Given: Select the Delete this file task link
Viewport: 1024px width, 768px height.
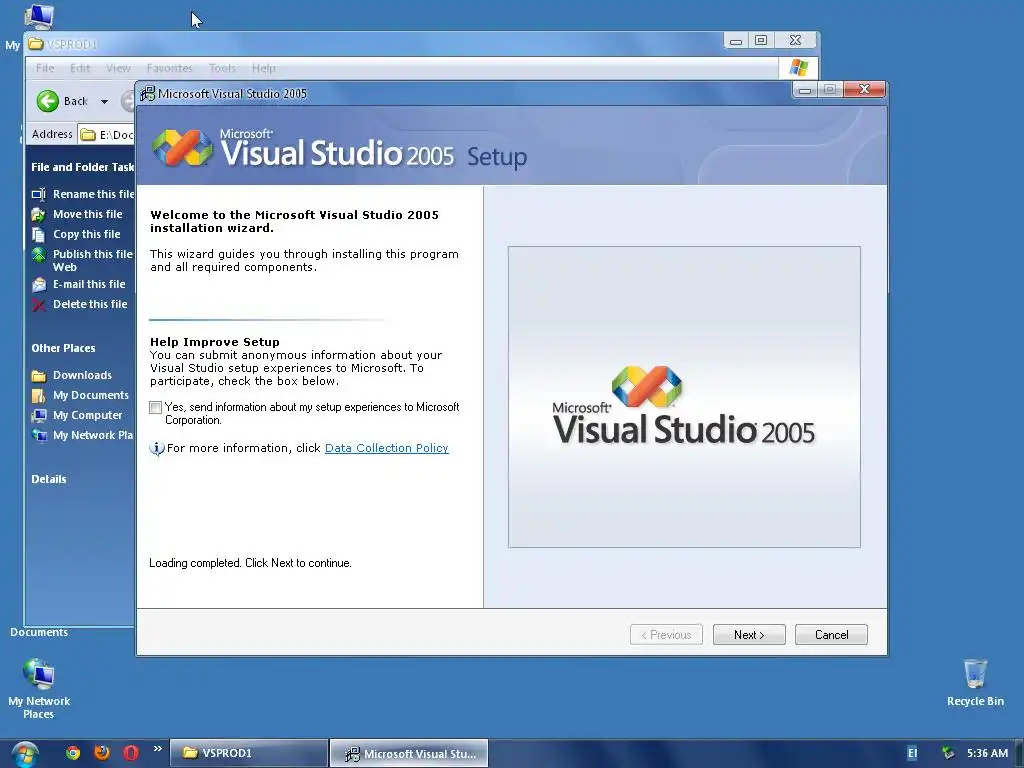Looking at the screenshot, I should [x=90, y=304].
